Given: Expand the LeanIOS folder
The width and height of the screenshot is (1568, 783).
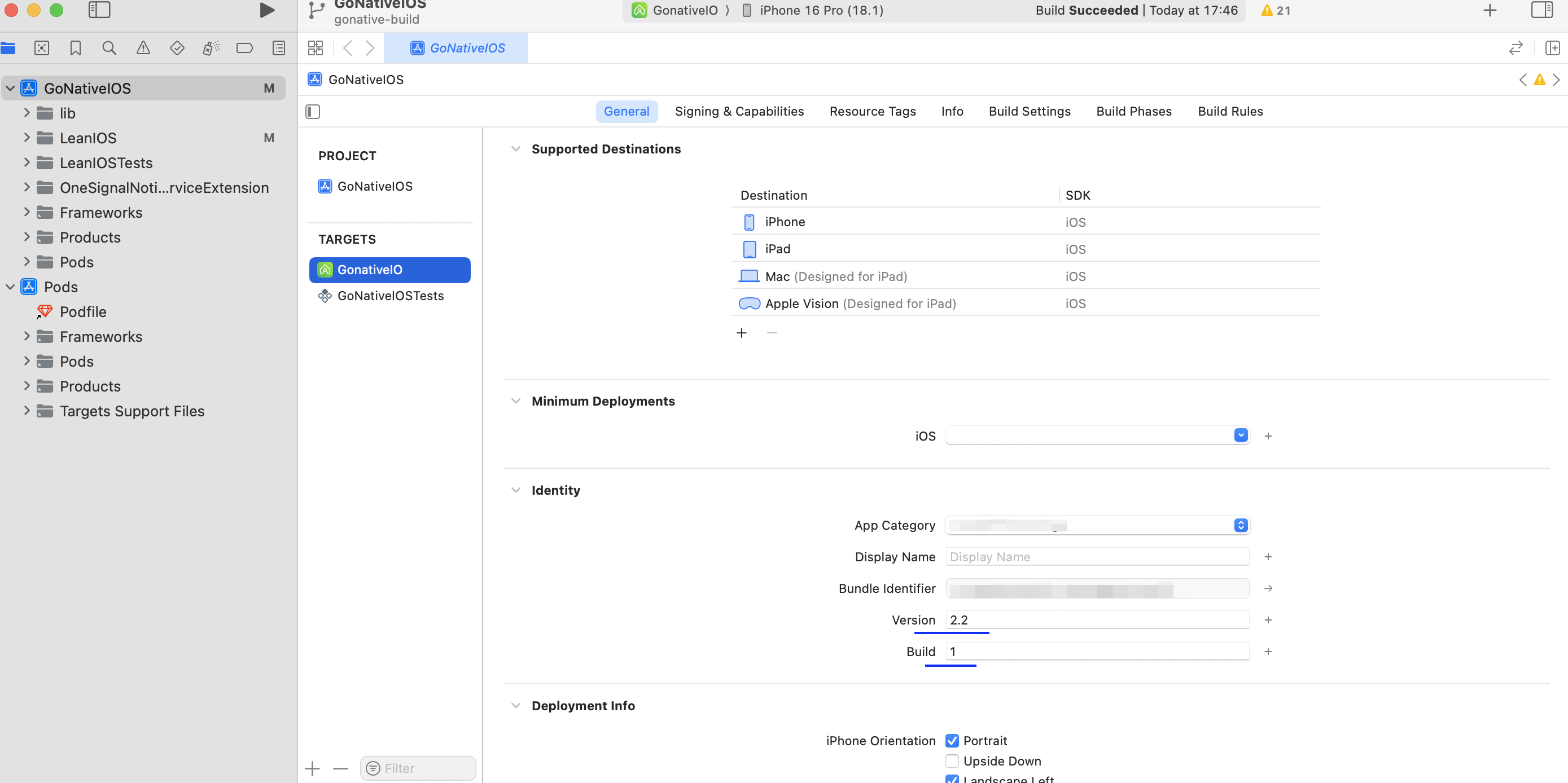Looking at the screenshot, I should coord(27,138).
